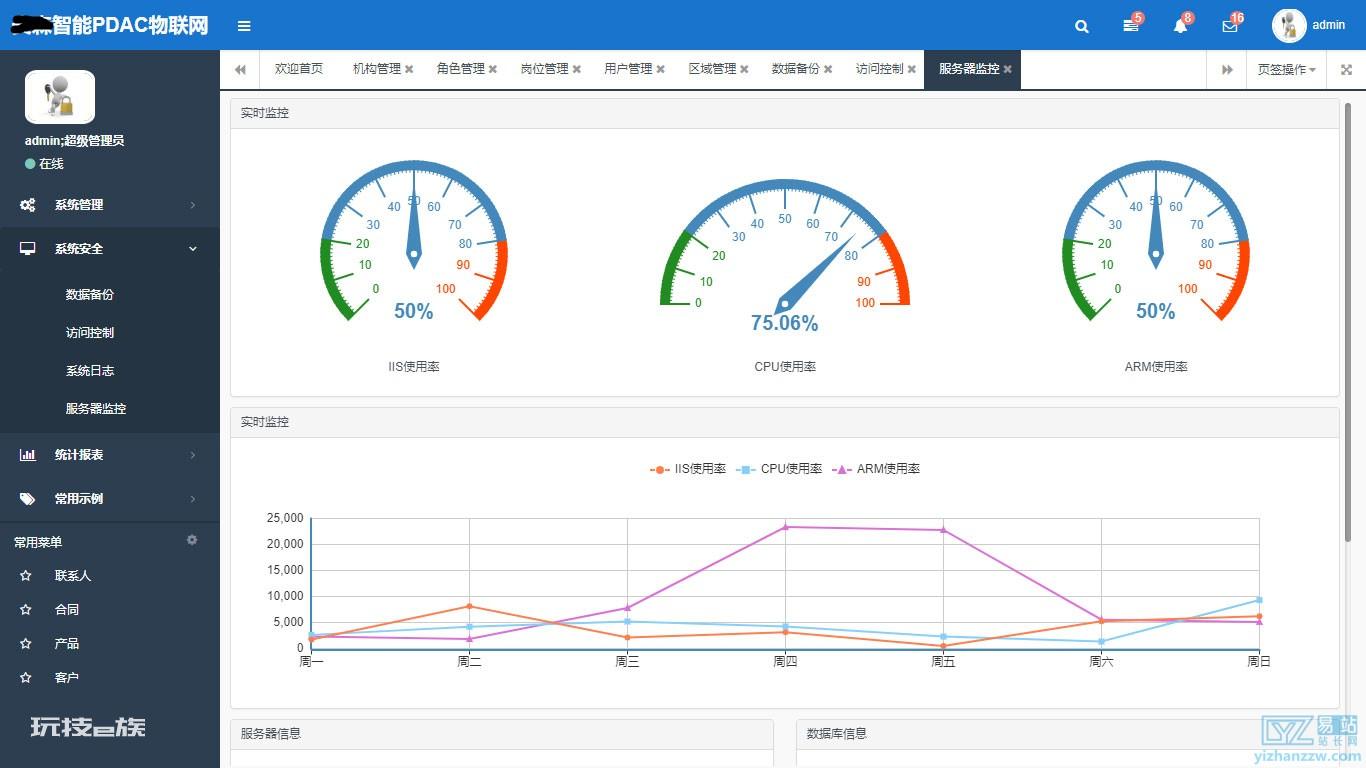Open 访问控制 in the sidebar submenu
This screenshot has height=768, width=1366.
click(90, 333)
